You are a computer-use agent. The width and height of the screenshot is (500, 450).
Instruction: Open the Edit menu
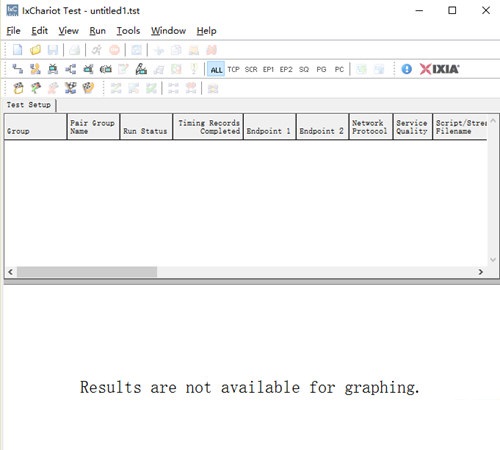click(x=40, y=31)
